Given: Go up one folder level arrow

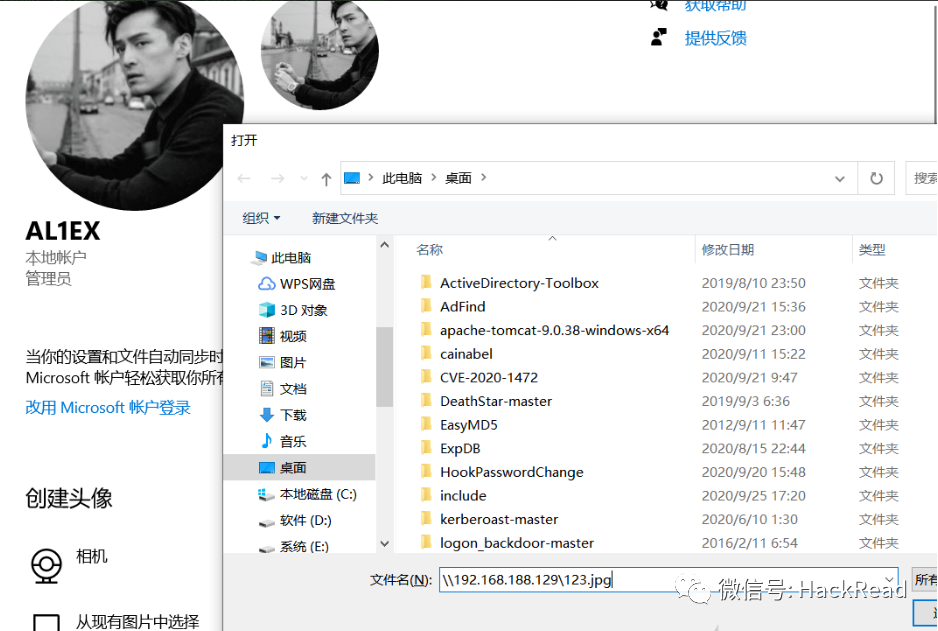Looking at the screenshot, I should pos(326,178).
